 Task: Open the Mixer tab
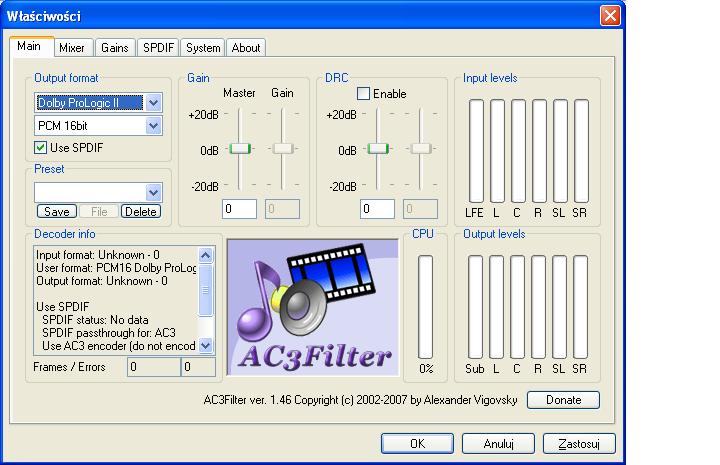72,48
